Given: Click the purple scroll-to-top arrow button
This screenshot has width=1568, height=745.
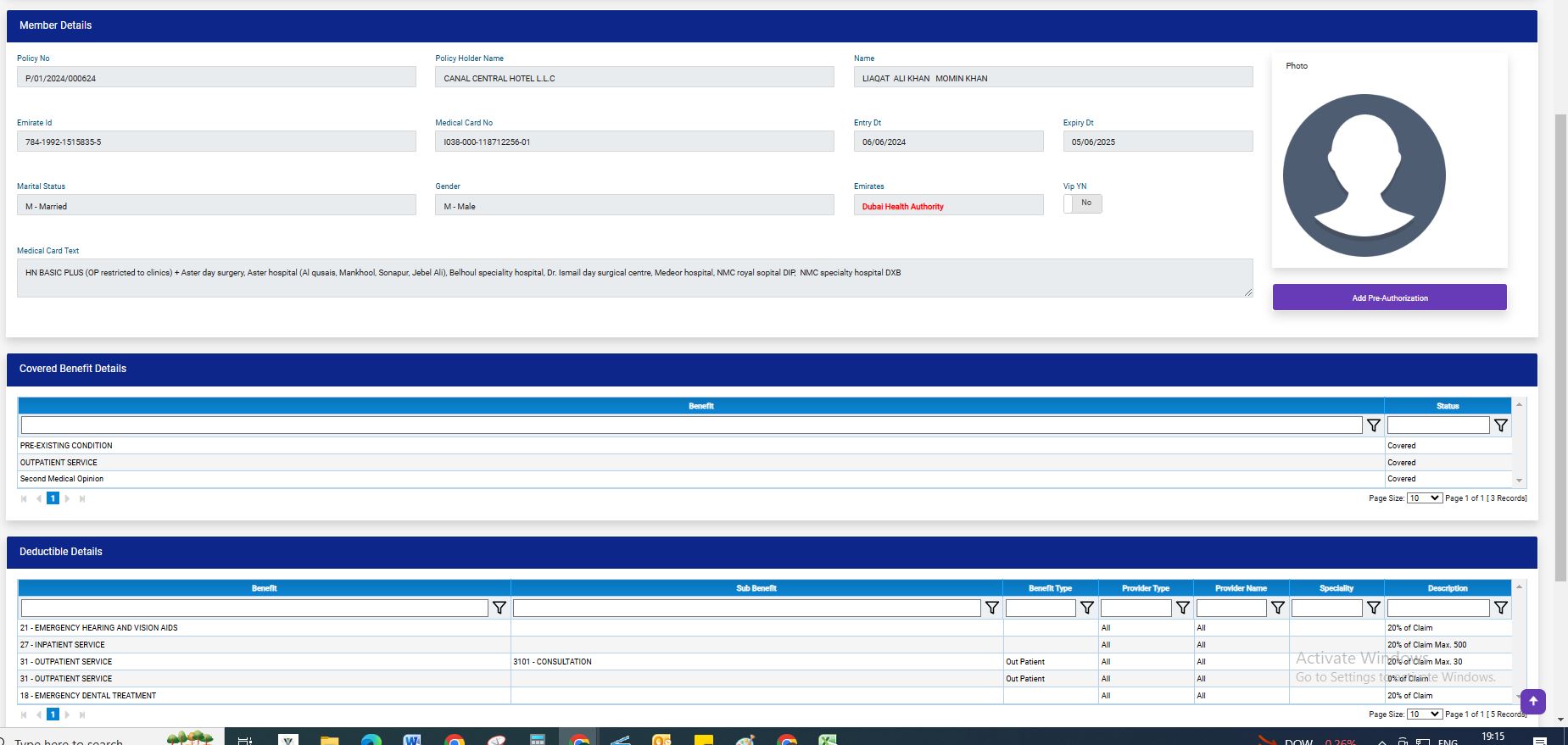Looking at the screenshot, I should click(x=1533, y=701).
